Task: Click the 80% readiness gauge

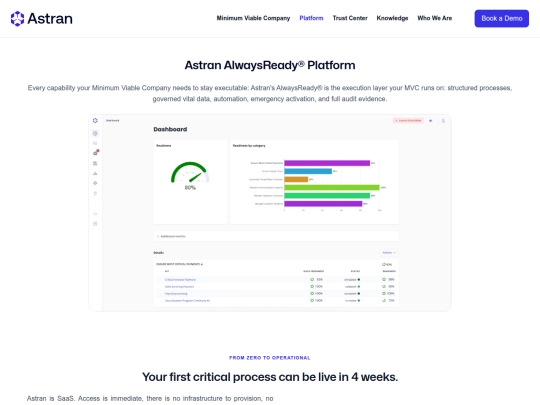Action: pyautogui.click(x=190, y=176)
